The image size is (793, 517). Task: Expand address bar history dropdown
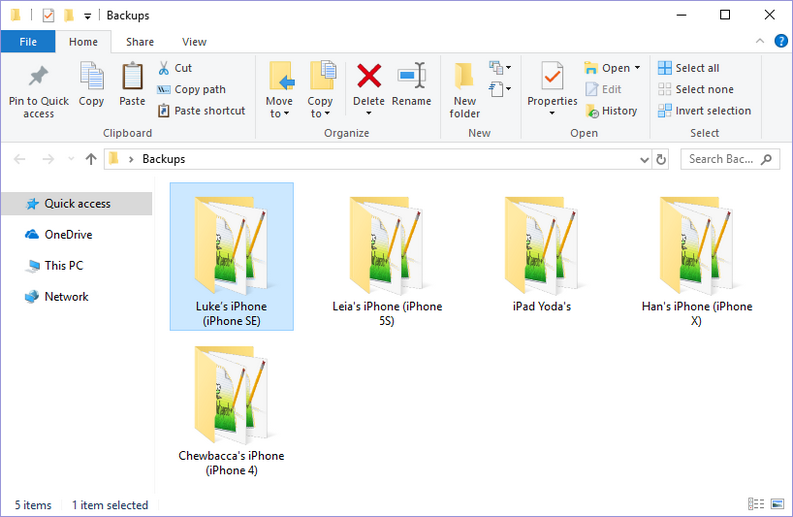pyautogui.click(x=644, y=160)
